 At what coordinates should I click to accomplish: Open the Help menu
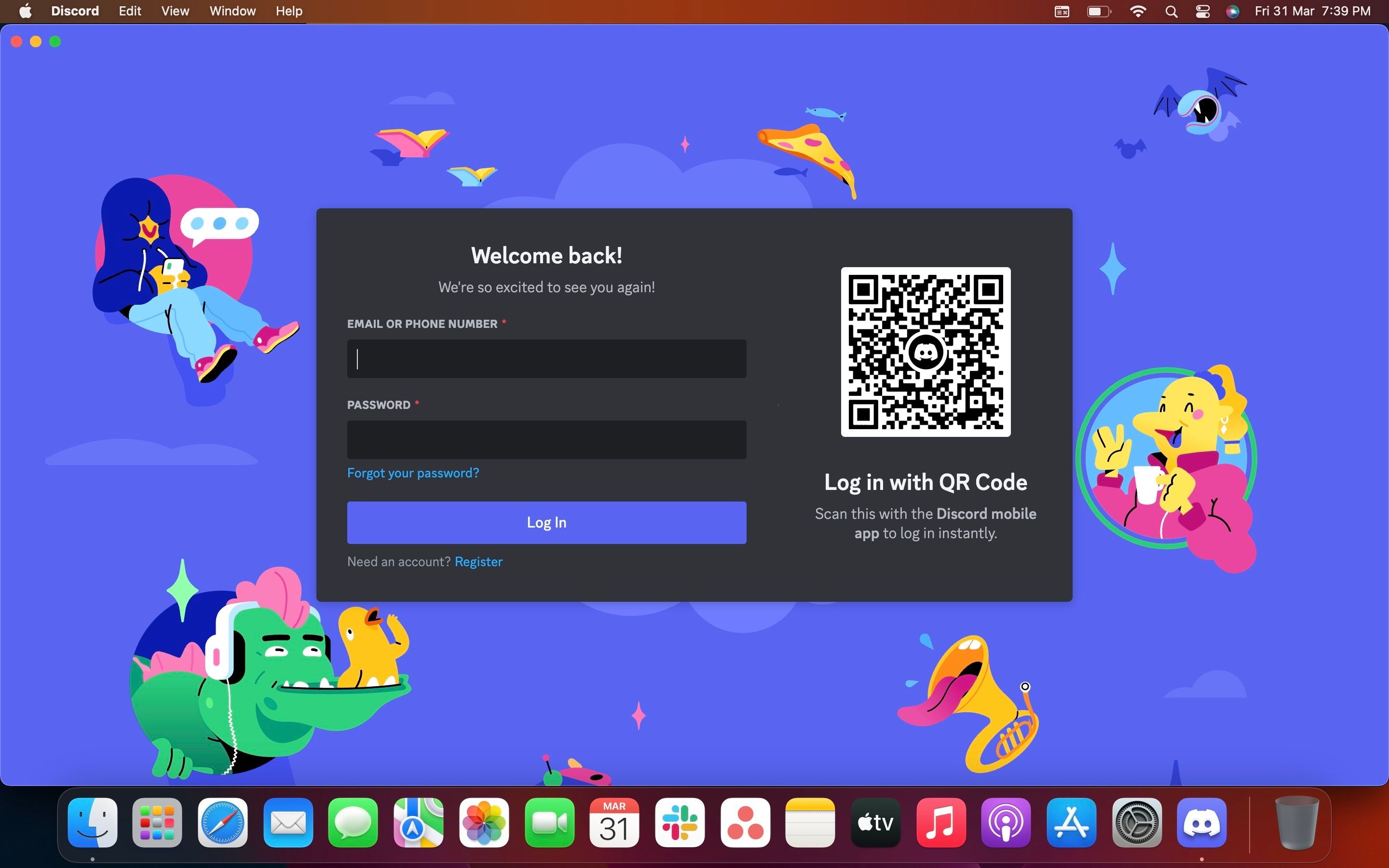click(x=289, y=11)
